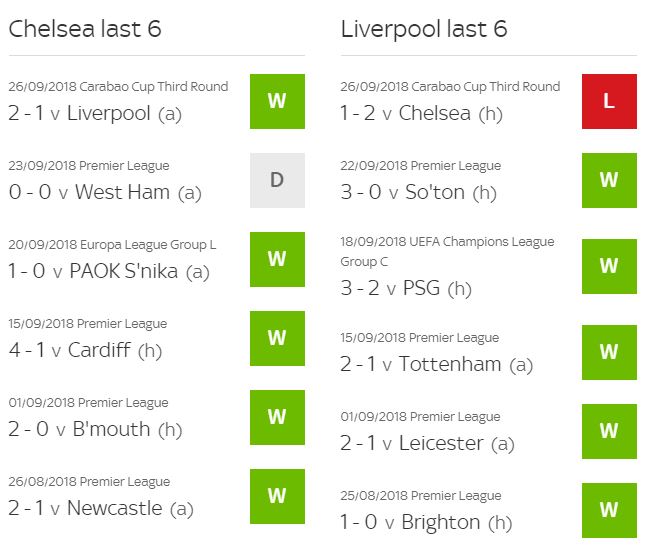The width and height of the screenshot is (665, 560).
Task: Click W badge beside PAOK S'nika result
Action: pos(277,259)
